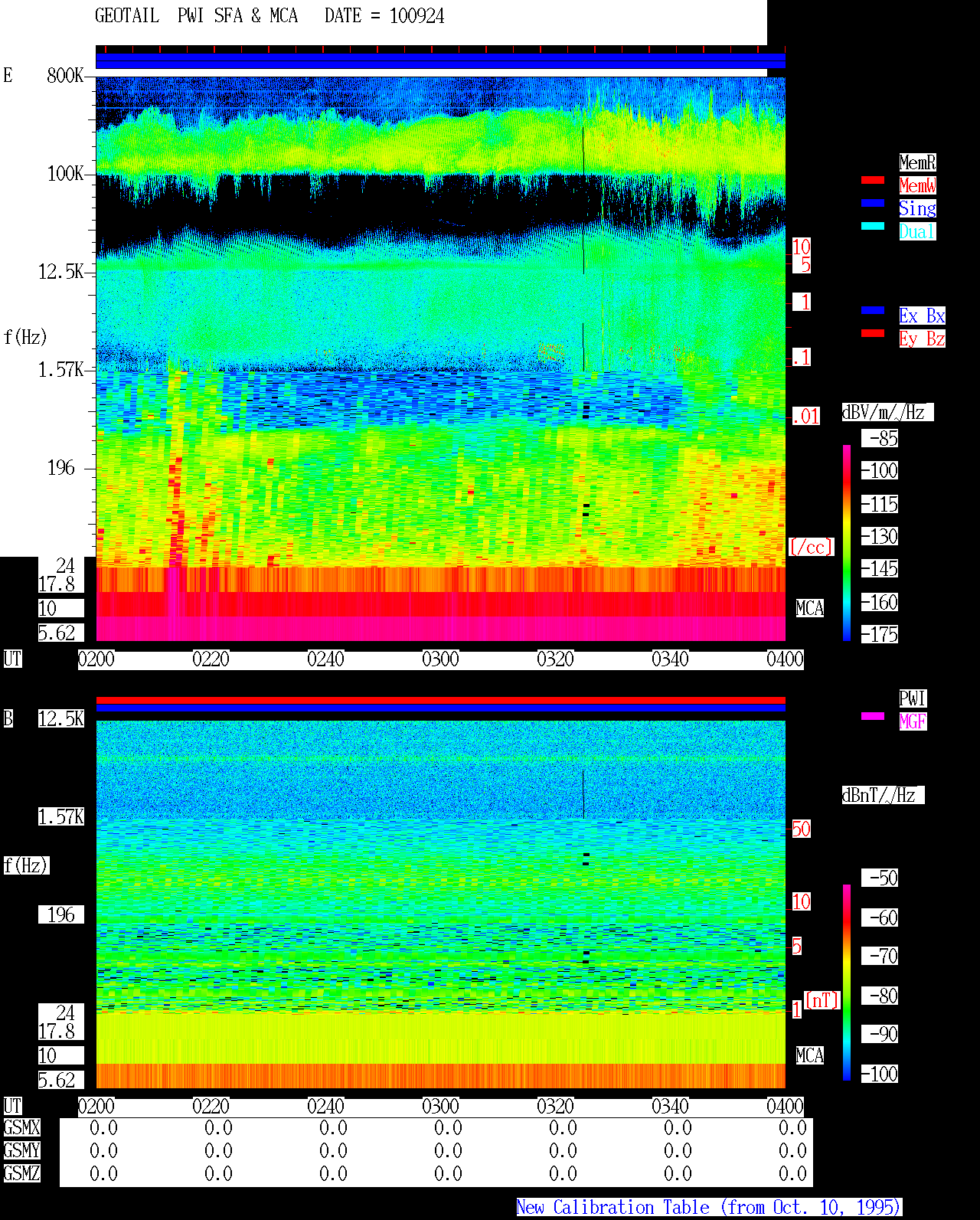Click the GEOTAIL PWI SFA & MCA title
Viewport: 980px width, 1220px height.
coord(197,16)
